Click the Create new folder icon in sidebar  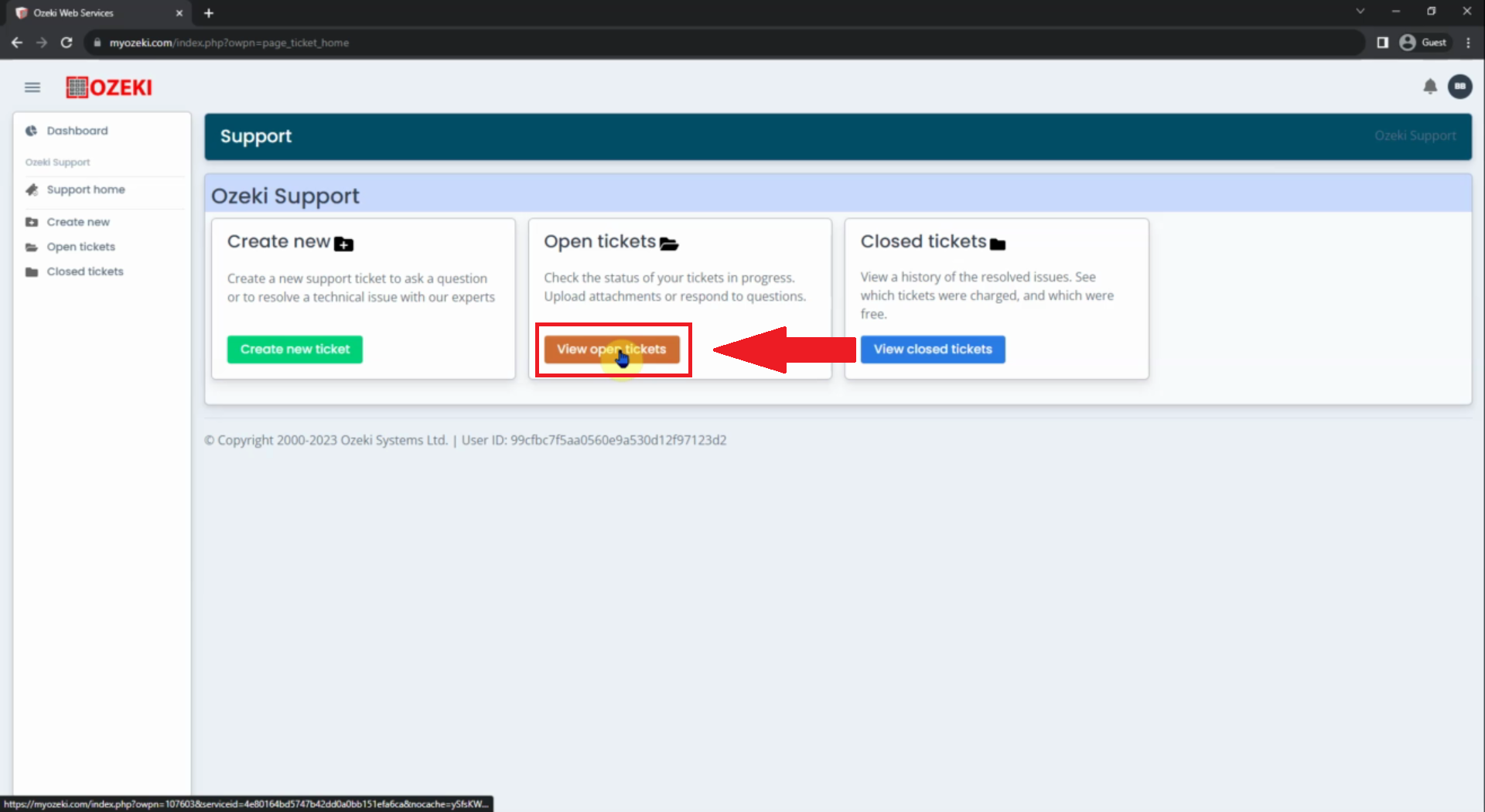(x=32, y=222)
